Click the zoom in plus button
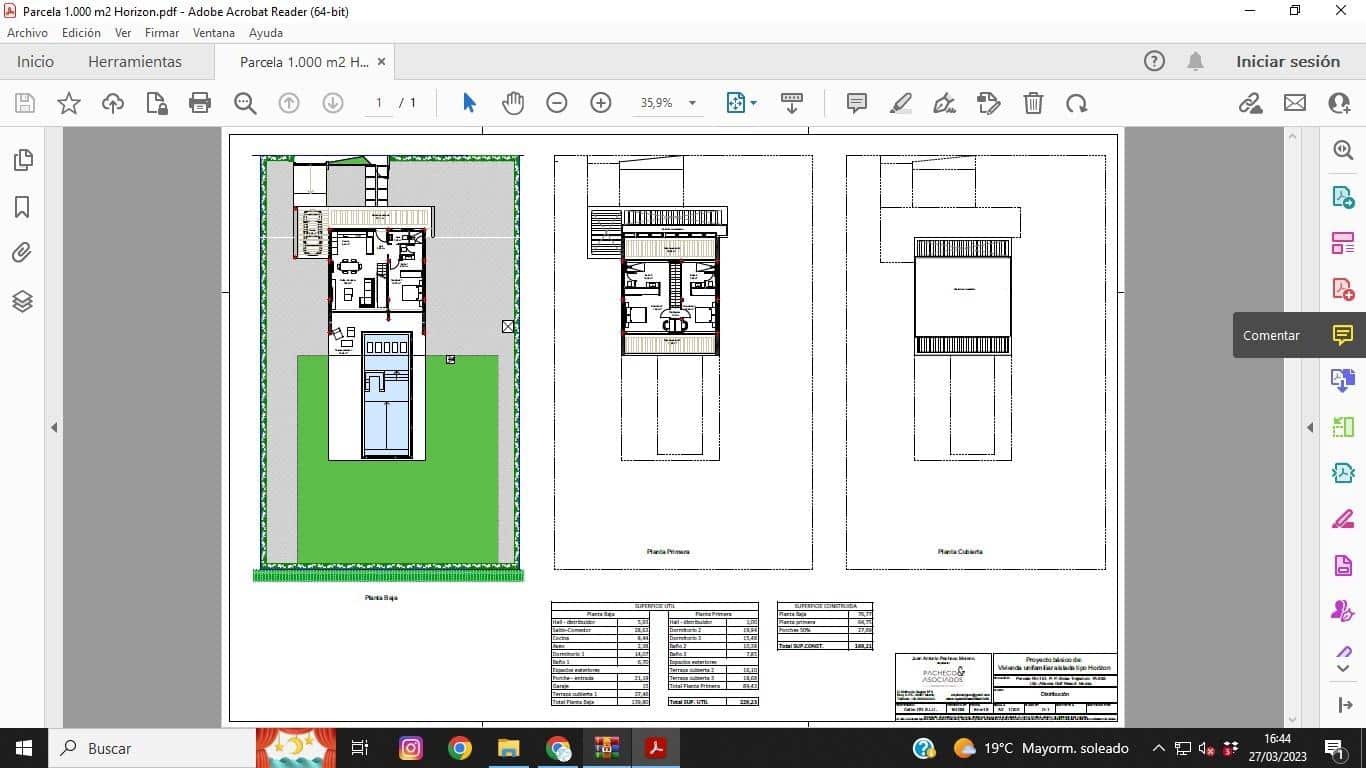Viewport: 1366px width, 768px height. tap(601, 103)
